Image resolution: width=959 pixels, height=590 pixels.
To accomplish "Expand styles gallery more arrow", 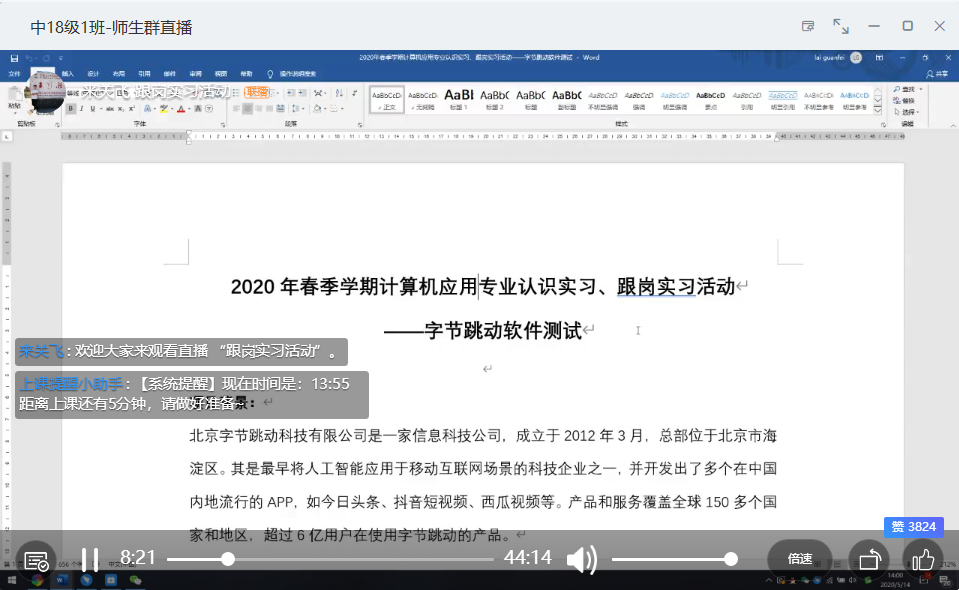I will pyautogui.click(x=878, y=110).
